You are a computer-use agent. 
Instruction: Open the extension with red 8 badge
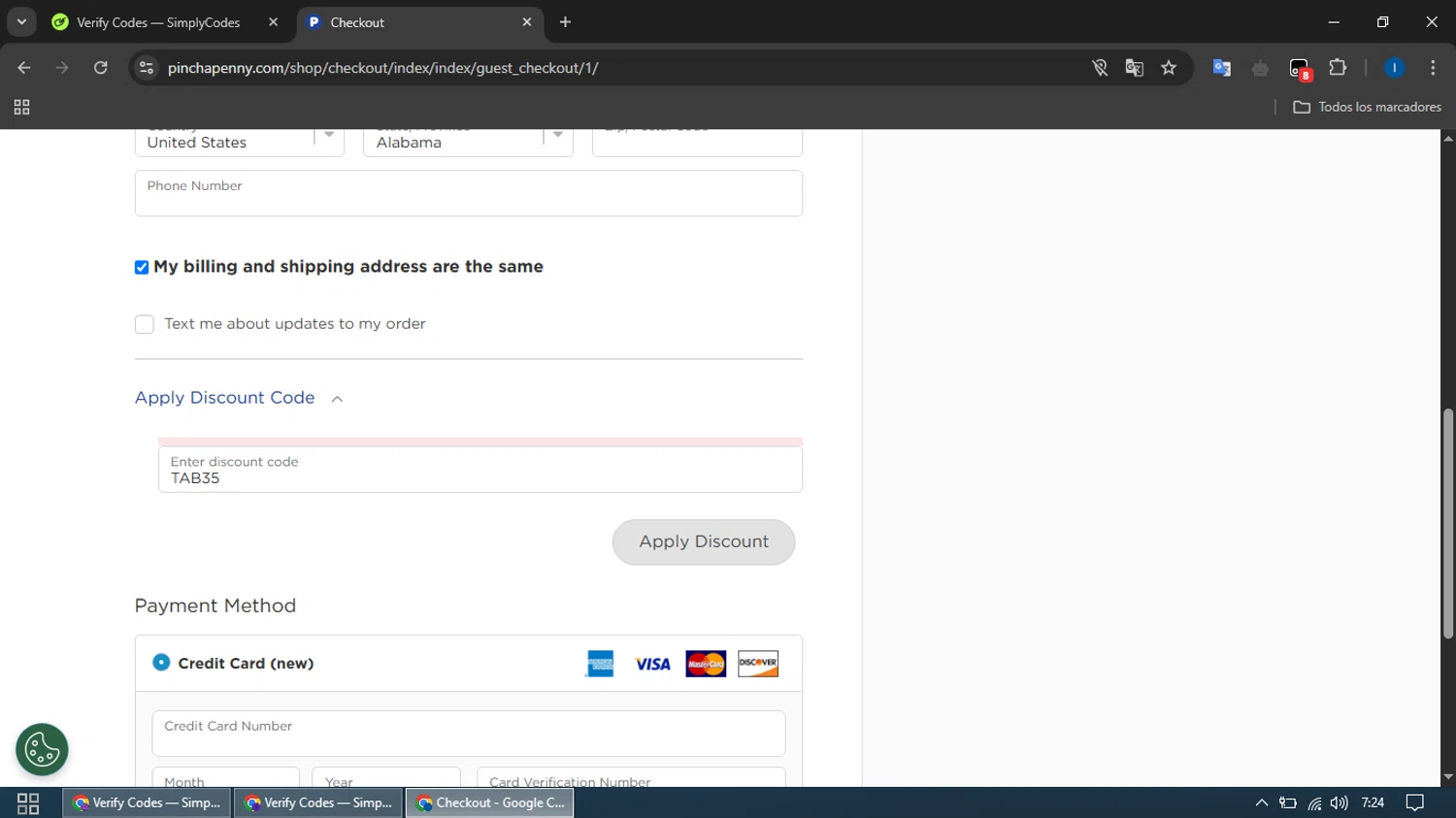[x=1300, y=69]
